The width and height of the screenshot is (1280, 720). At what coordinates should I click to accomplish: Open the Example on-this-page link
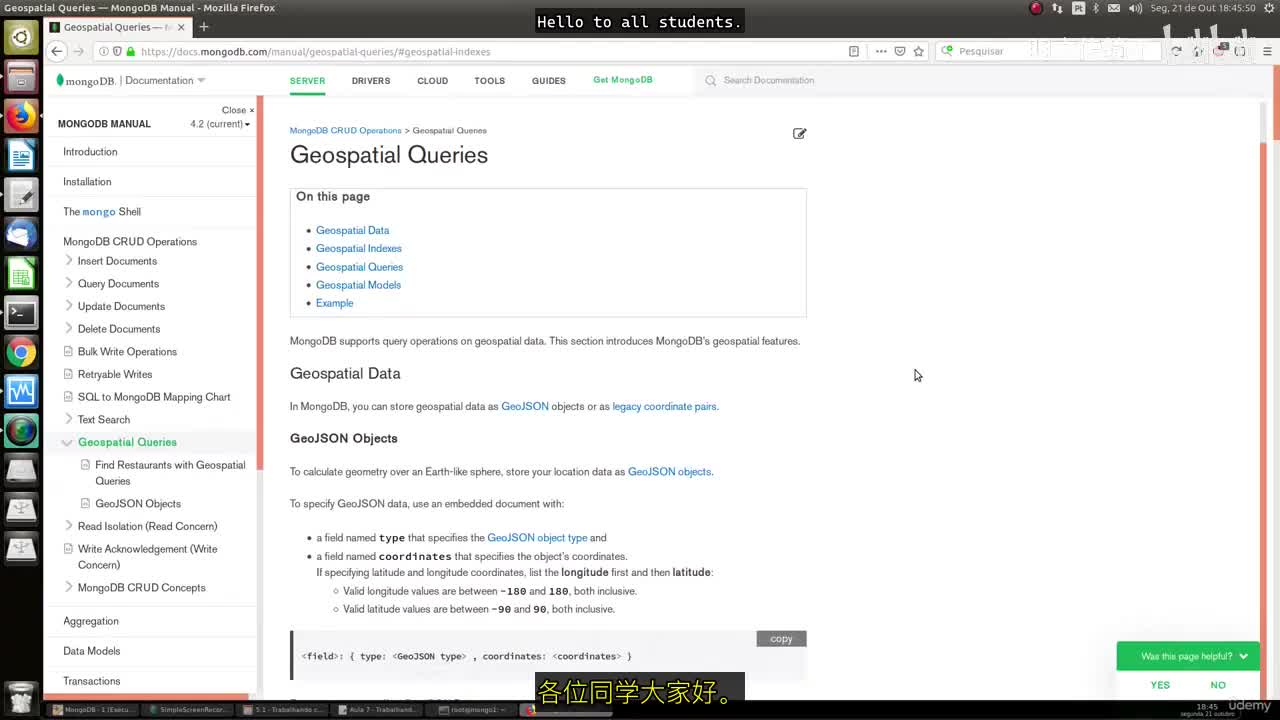click(334, 303)
